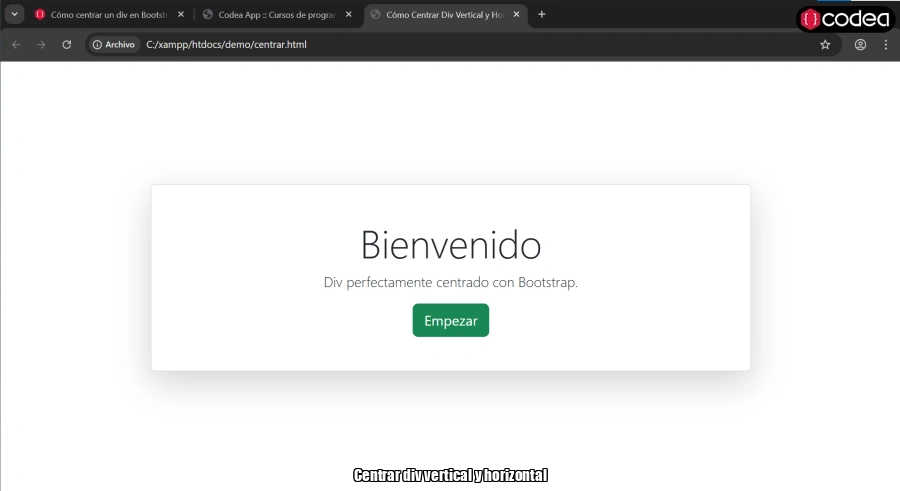Expand the Chrome three-dot menu
The height and width of the screenshot is (491, 900).
pos(886,45)
